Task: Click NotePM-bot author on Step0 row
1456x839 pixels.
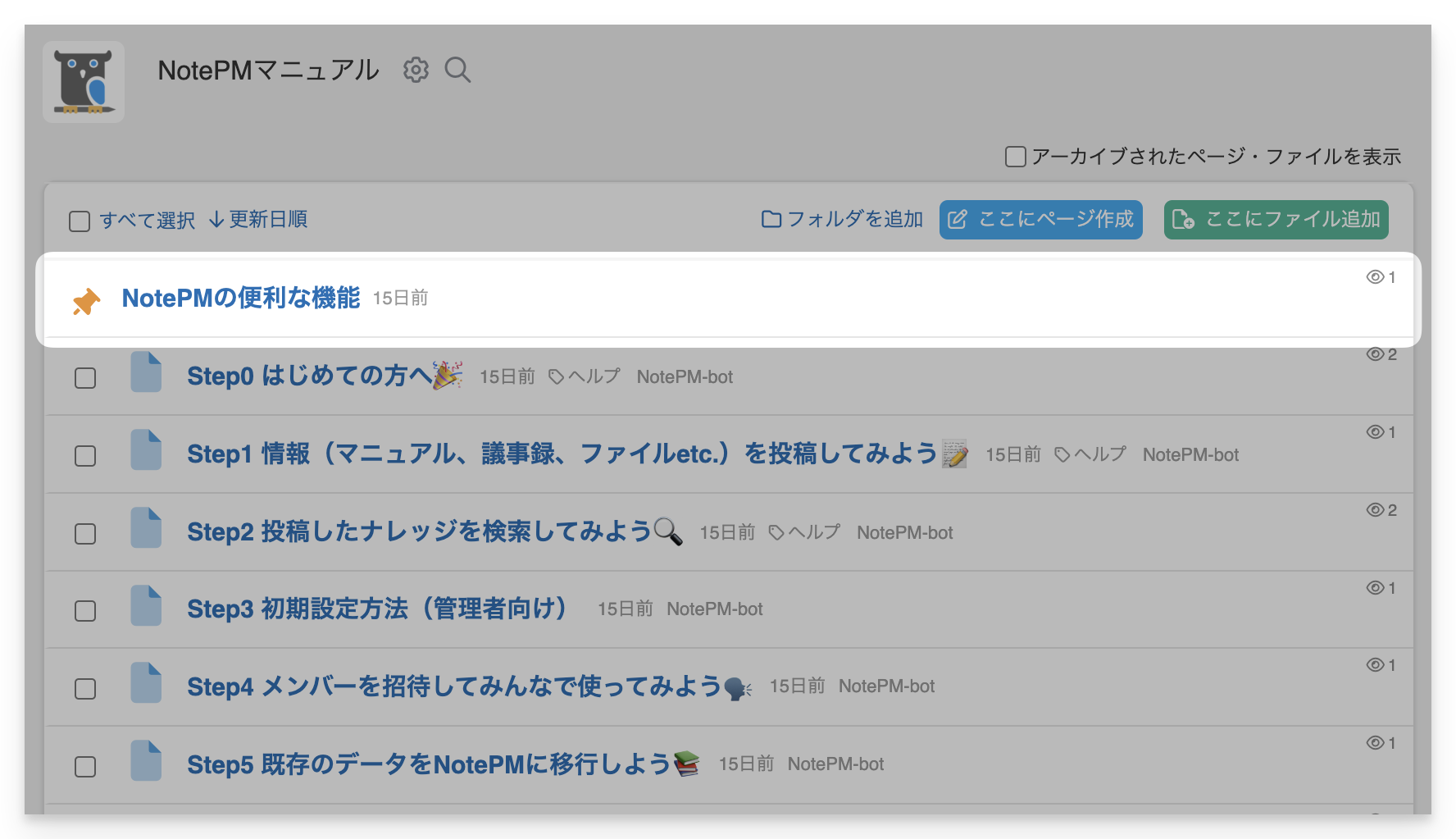Action: click(x=685, y=377)
